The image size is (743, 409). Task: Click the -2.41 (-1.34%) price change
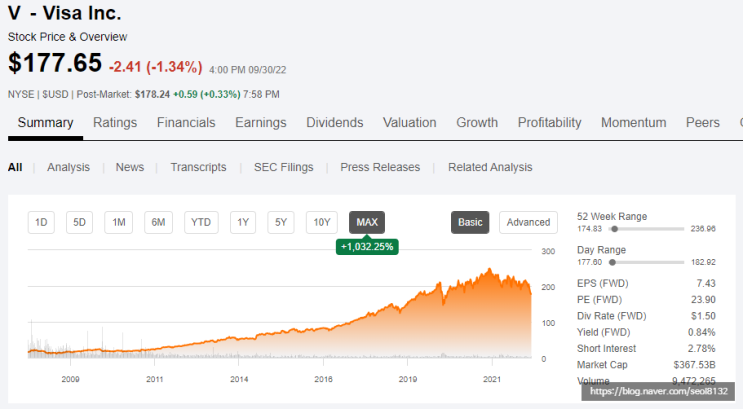[155, 67]
